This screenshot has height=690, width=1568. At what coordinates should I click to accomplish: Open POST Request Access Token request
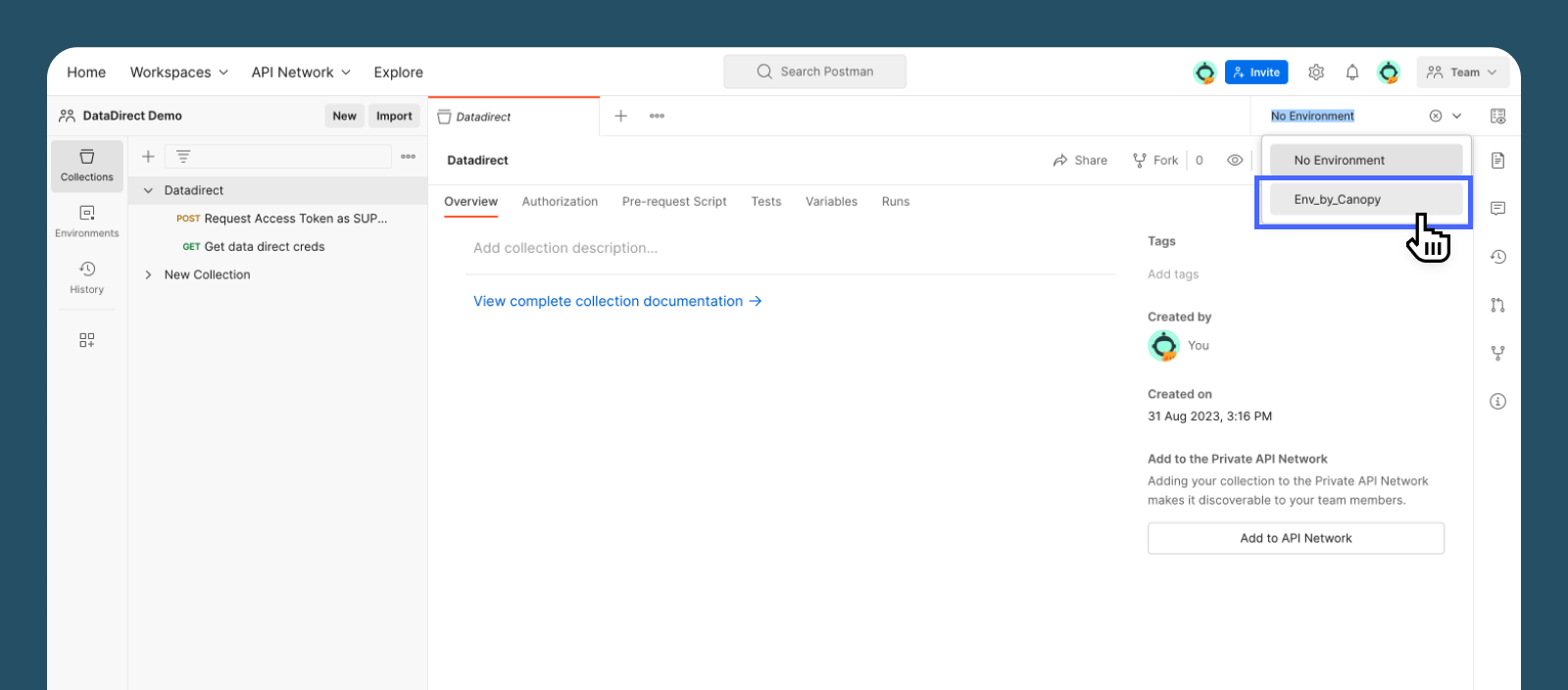point(281,219)
